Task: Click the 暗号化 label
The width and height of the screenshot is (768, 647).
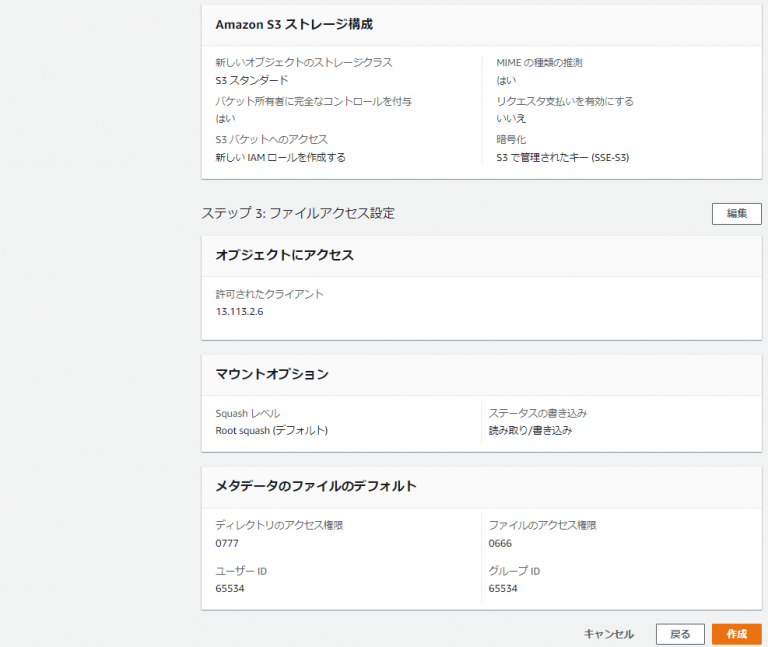Action: [511, 140]
